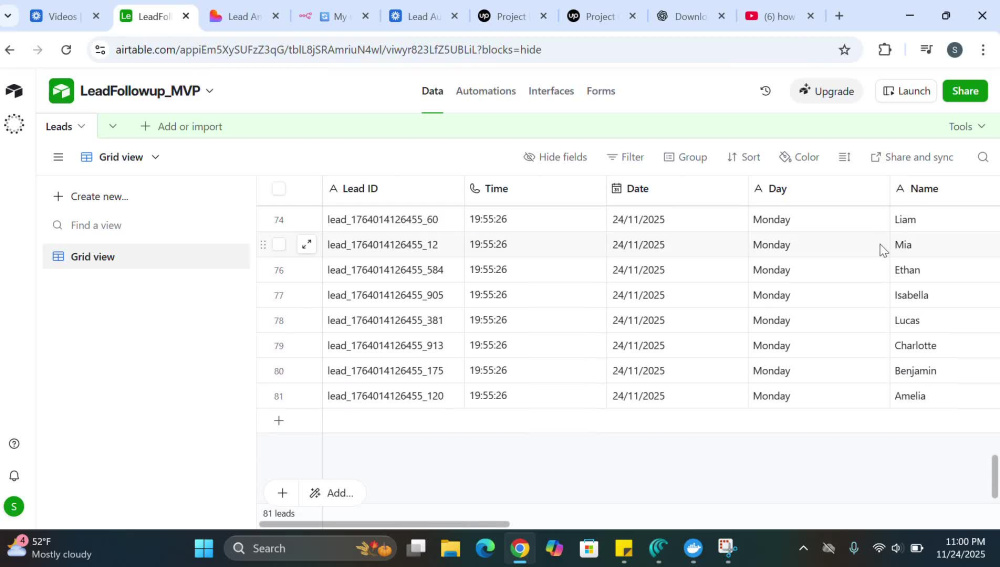Click the green Share button

965,91
